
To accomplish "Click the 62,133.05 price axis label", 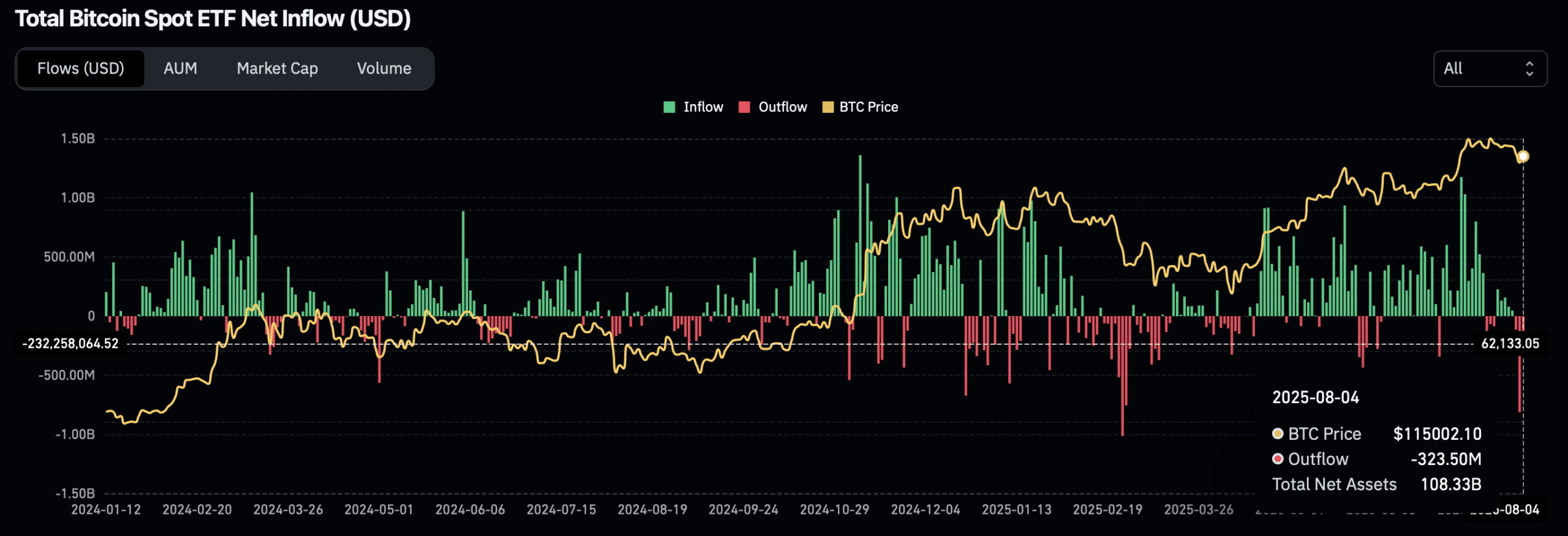I will [1510, 344].
